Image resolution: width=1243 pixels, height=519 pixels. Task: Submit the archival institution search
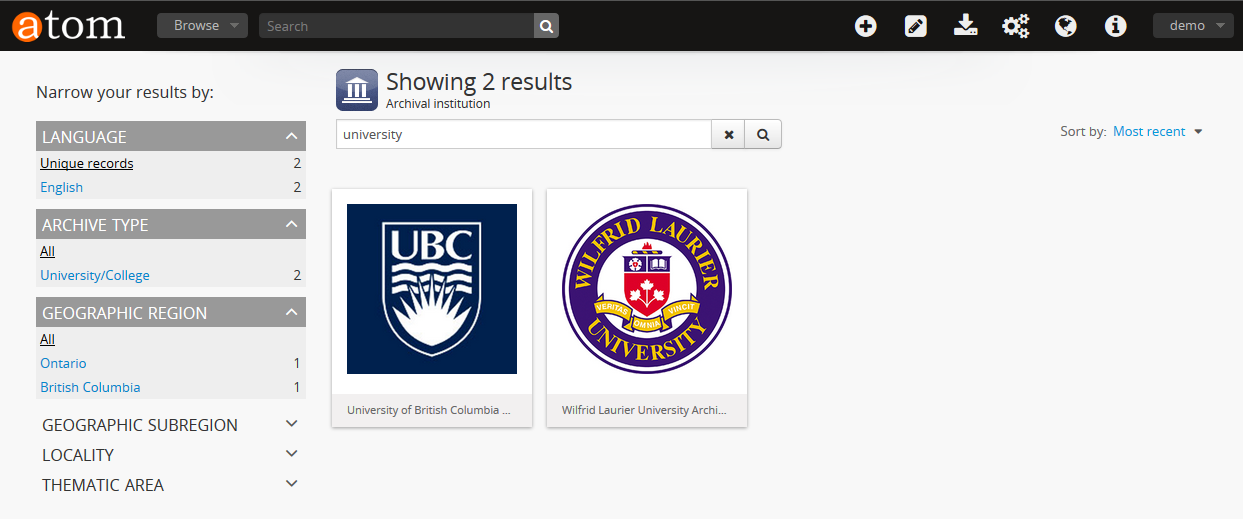click(x=763, y=135)
